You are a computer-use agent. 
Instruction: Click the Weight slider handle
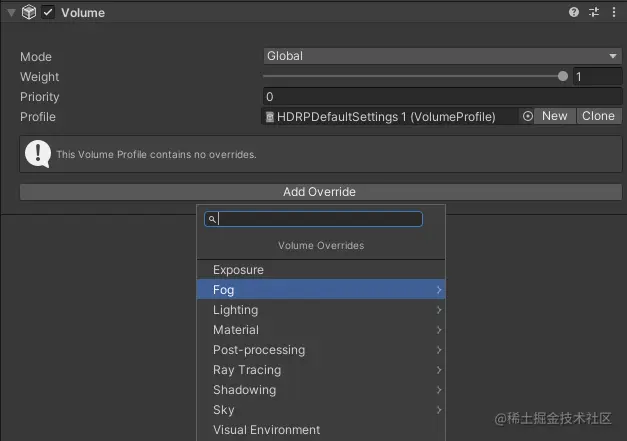[x=563, y=76]
